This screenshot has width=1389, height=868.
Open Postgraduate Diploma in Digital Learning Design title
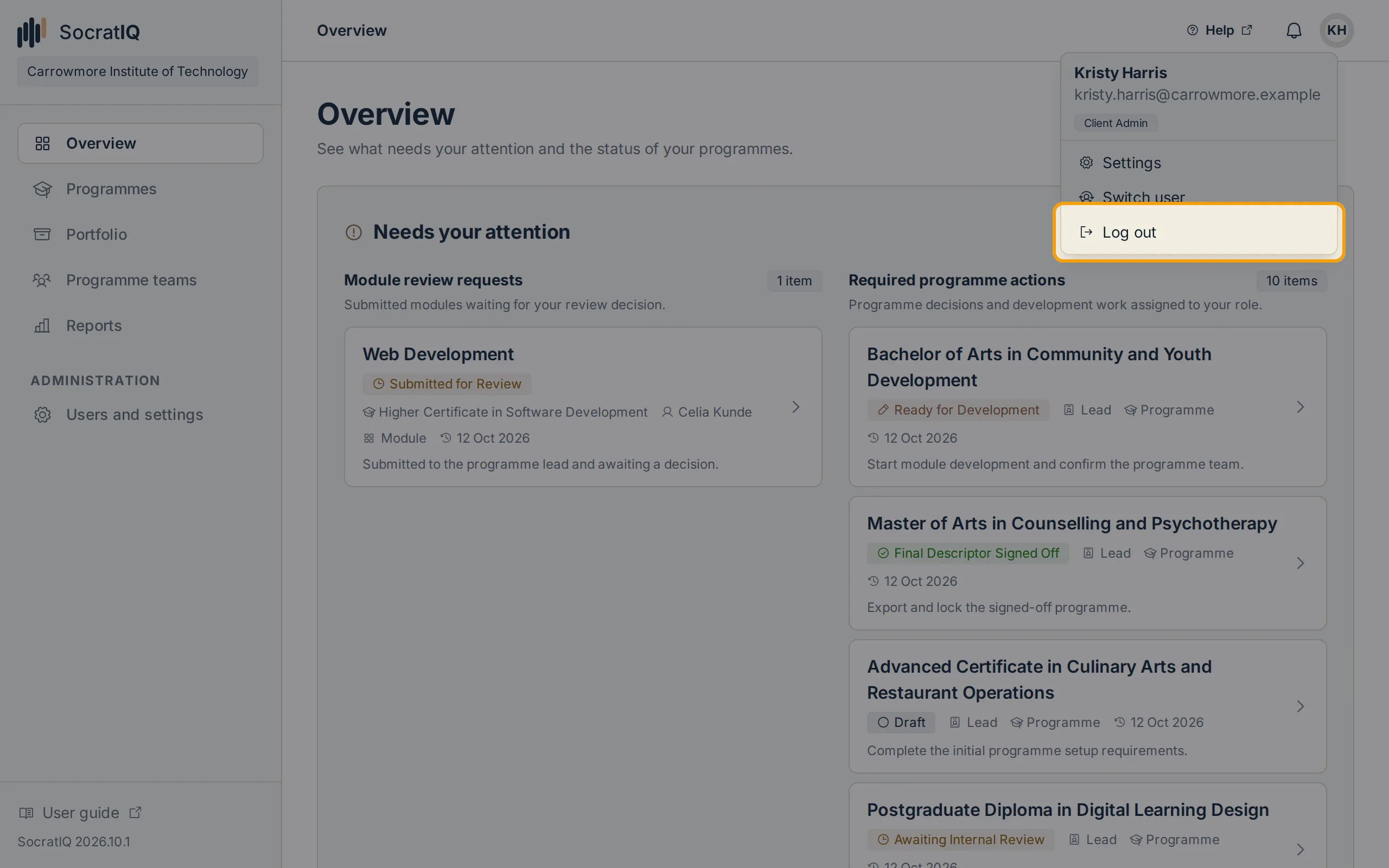[1068, 810]
